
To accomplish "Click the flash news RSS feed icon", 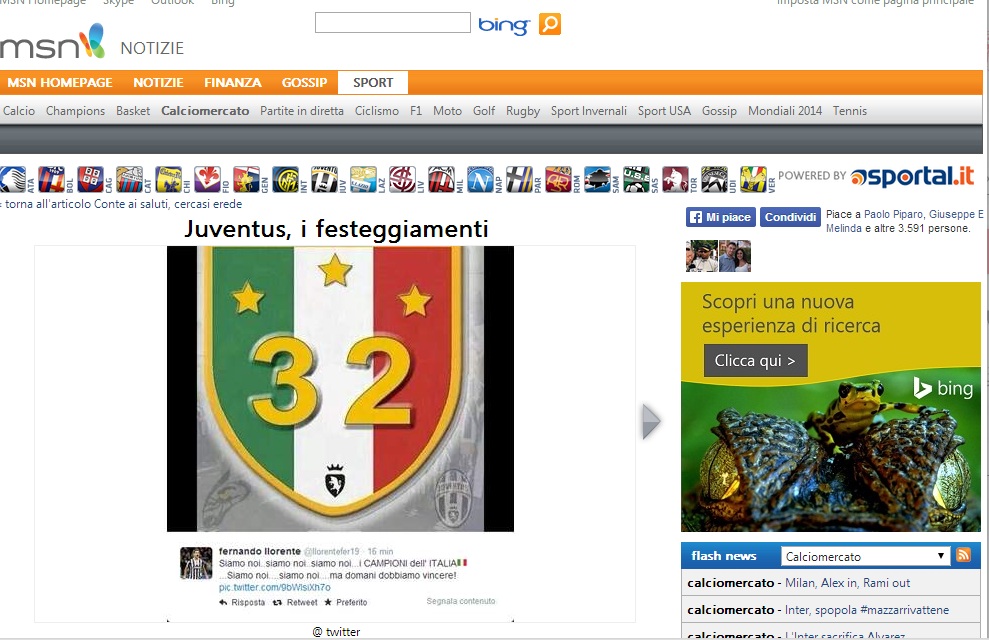I will (963, 555).
